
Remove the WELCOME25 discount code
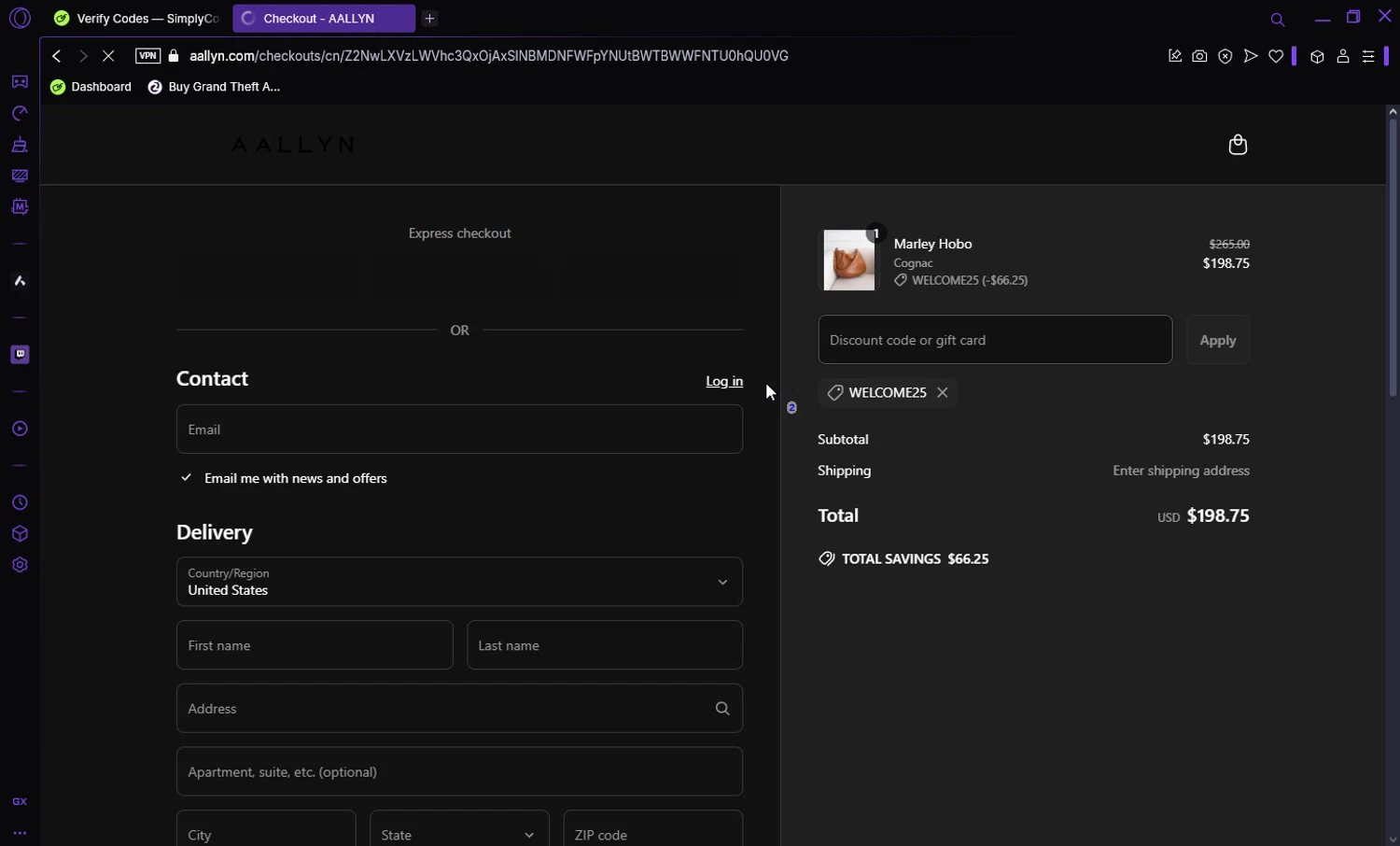pyautogui.click(x=943, y=392)
